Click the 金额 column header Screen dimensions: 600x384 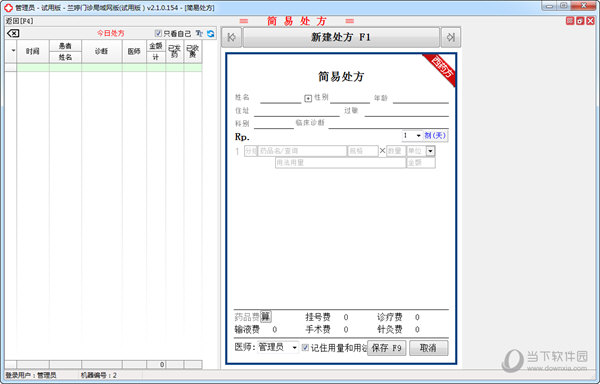[x=156, y=46]
